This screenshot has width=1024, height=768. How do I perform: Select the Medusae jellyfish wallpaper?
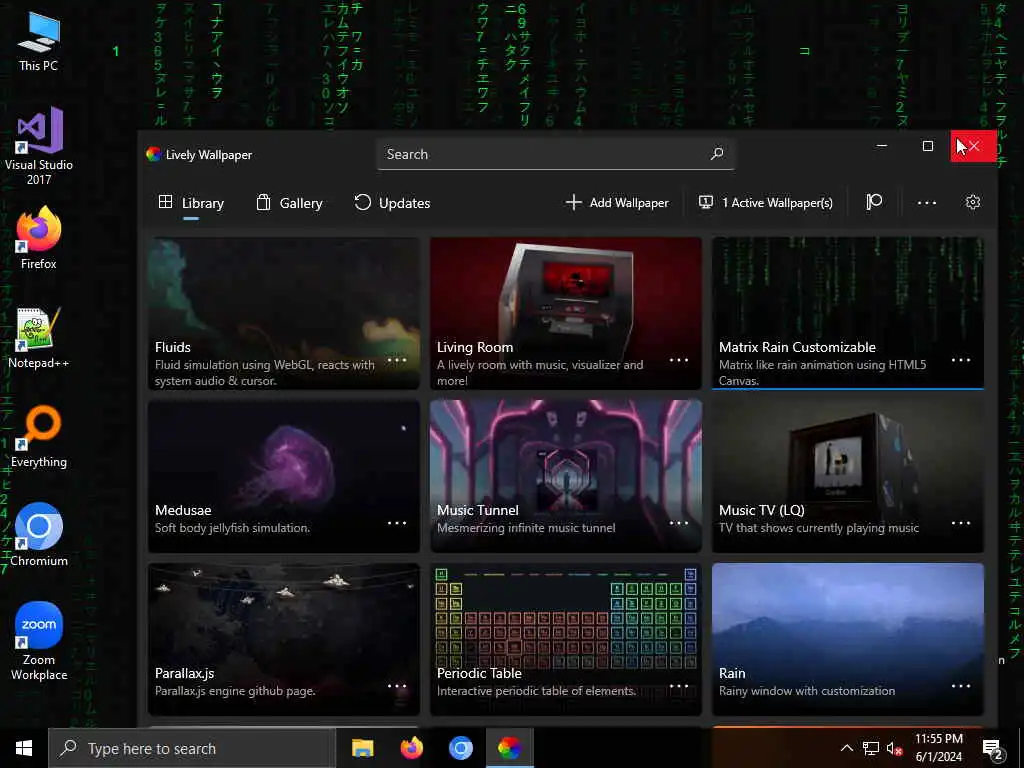point(283,476)
